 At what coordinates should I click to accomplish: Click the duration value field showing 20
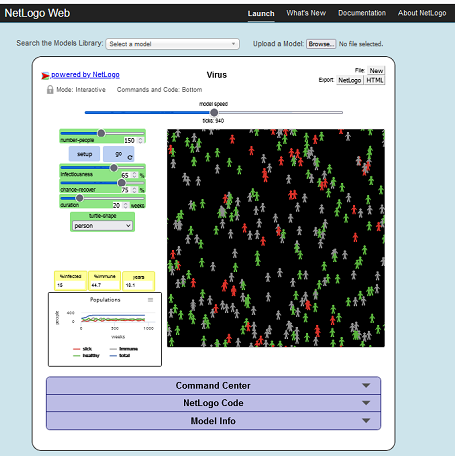[116, 205]
